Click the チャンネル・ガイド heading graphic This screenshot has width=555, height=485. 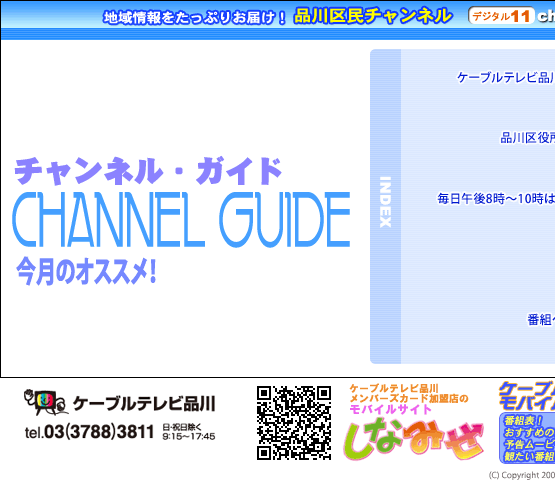coord(148,171)
